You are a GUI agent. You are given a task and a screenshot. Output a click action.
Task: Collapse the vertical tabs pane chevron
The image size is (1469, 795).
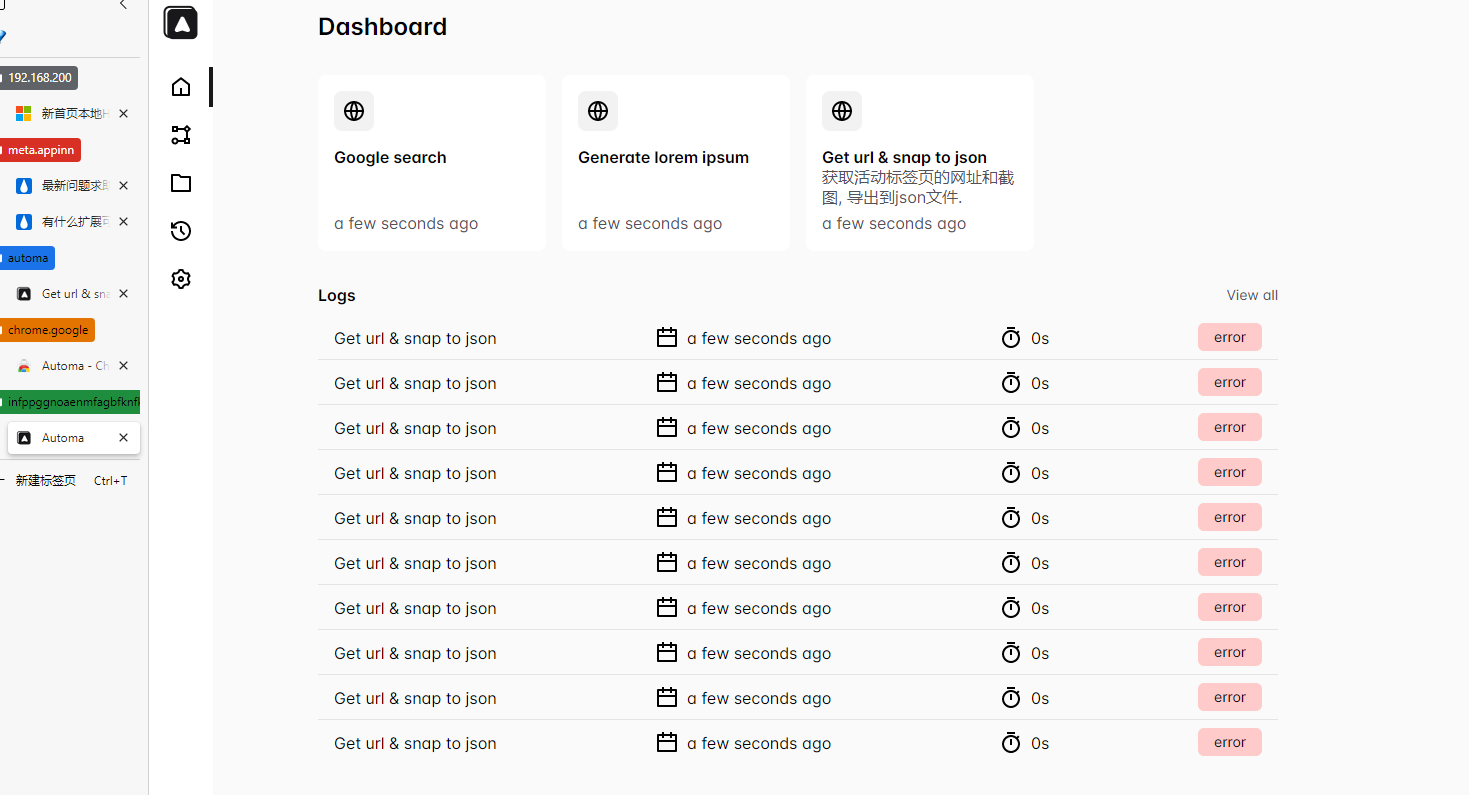[x=123, y=5]
